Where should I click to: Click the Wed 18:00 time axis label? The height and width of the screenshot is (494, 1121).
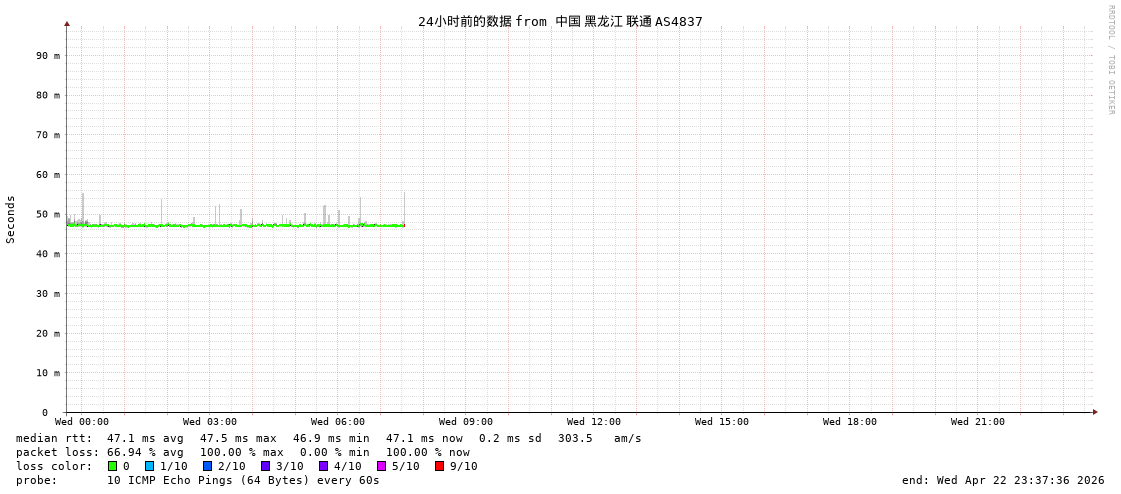(849, 422)
